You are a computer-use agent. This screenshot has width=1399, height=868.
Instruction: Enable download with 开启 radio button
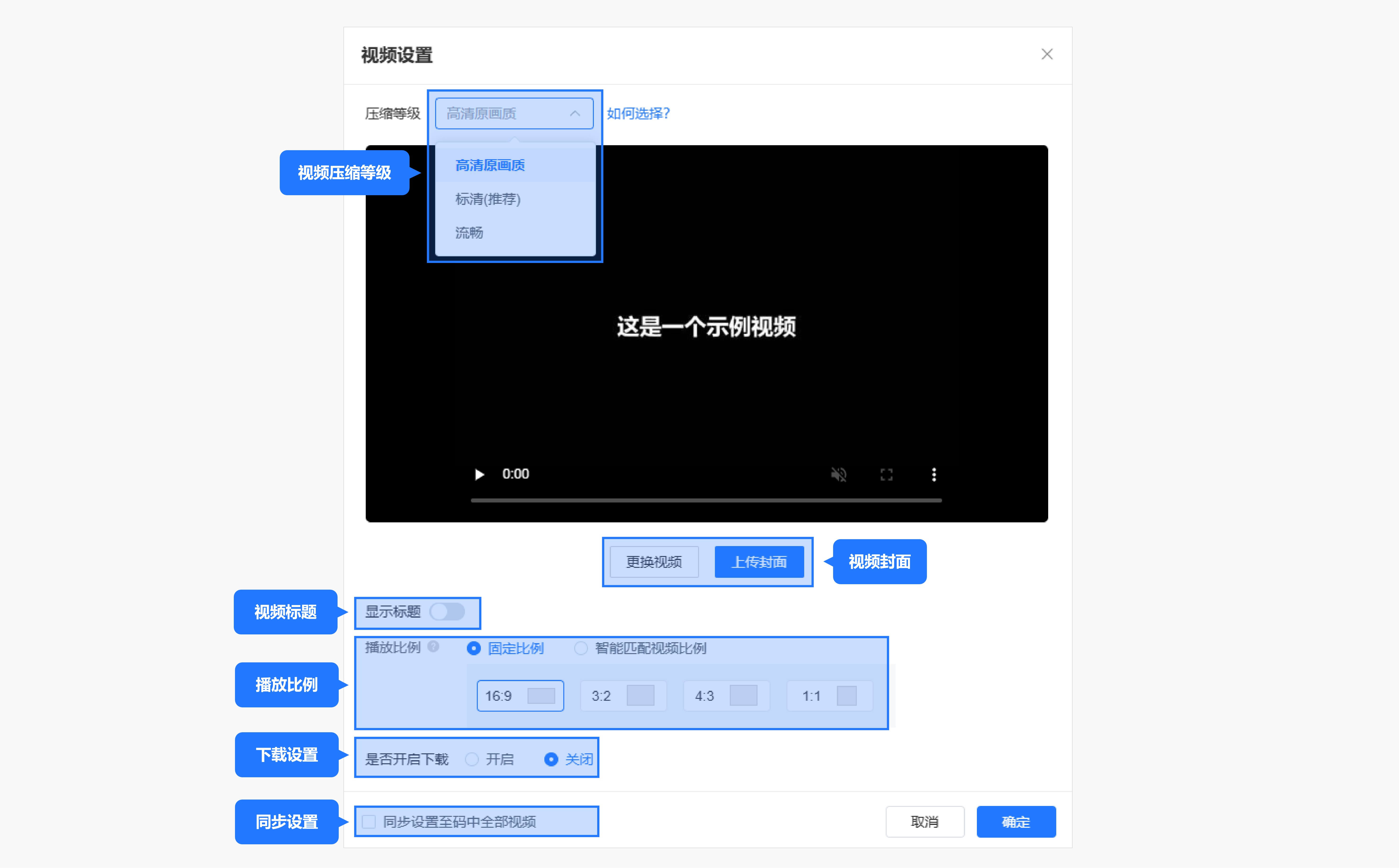(x=472, y=759)
